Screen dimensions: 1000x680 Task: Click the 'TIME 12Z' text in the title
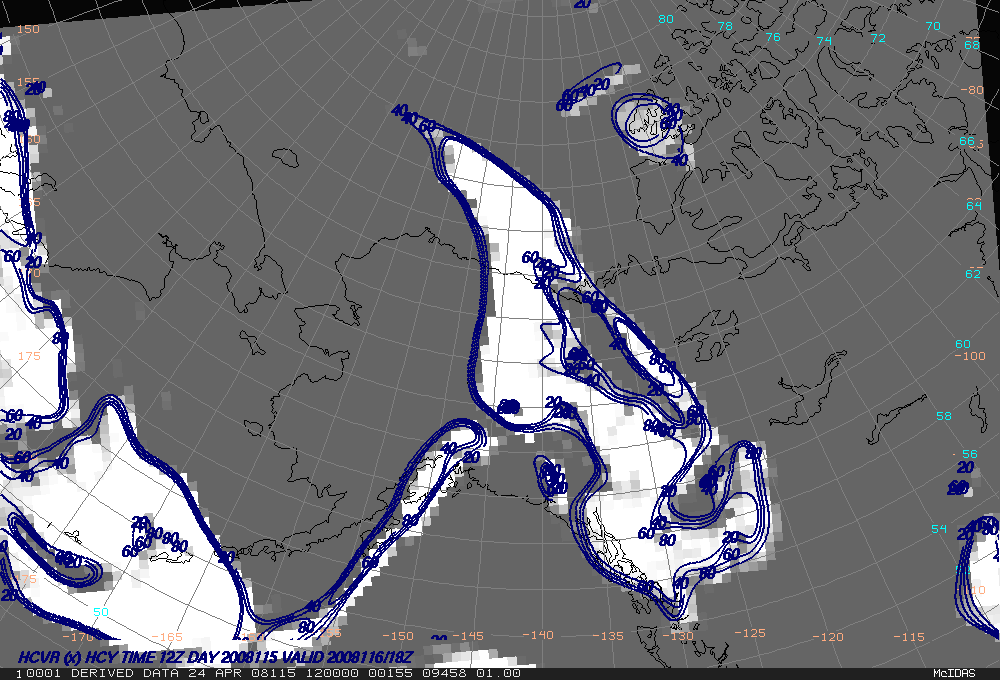(x=151, y=657)
